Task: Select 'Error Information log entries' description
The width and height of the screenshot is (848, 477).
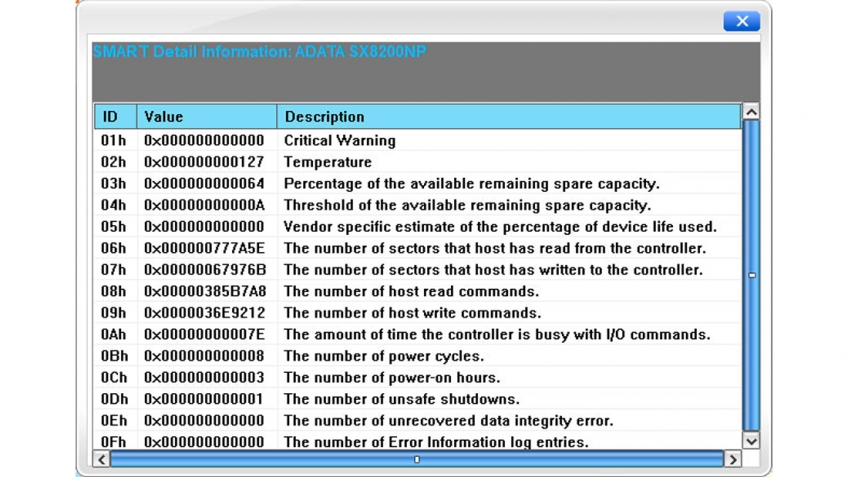Action: click(x=436, y=442)
